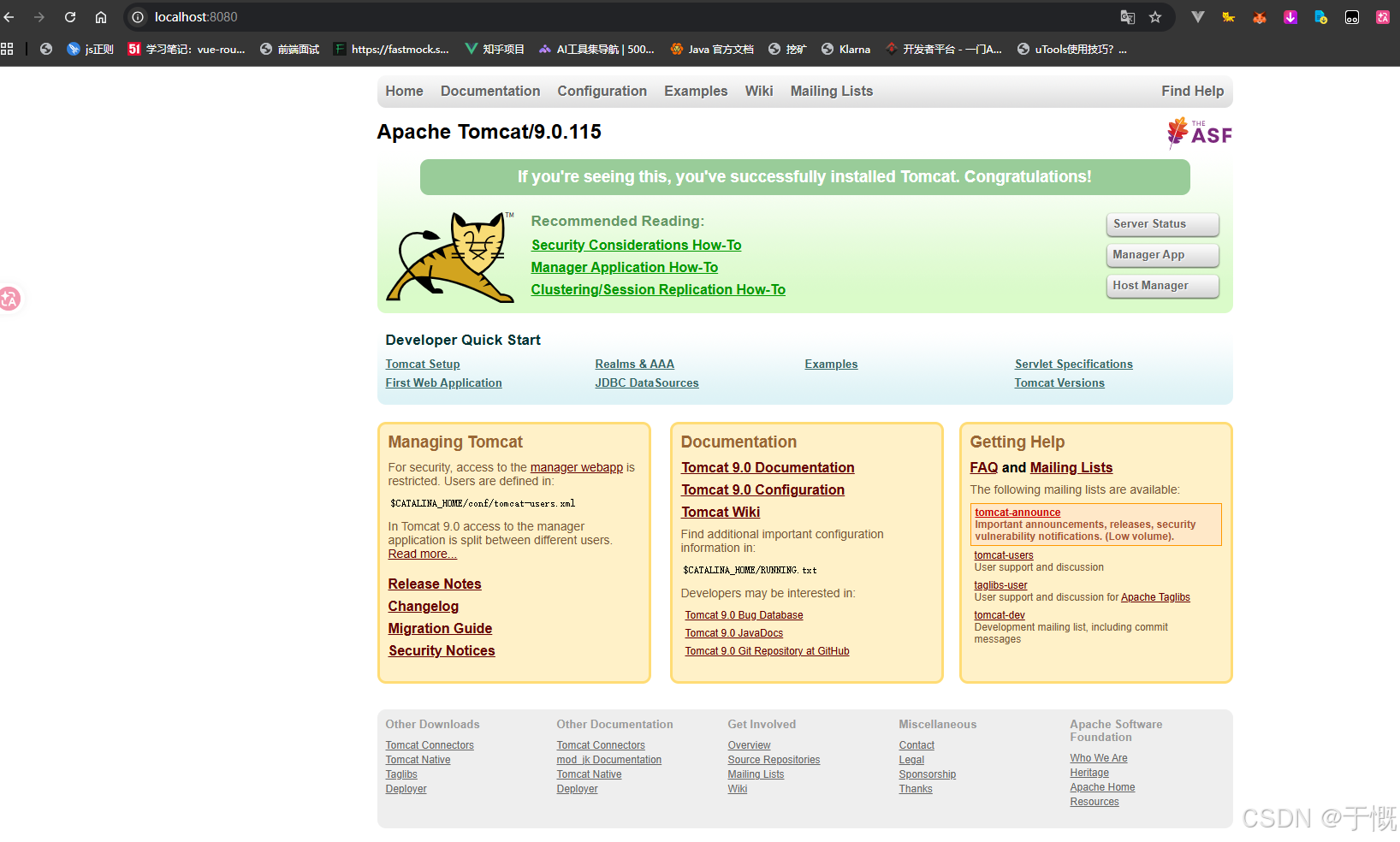This screenshot has height=842, width=1400.
Task: Open the Vue devtools extension icon
Action: 1198,17
